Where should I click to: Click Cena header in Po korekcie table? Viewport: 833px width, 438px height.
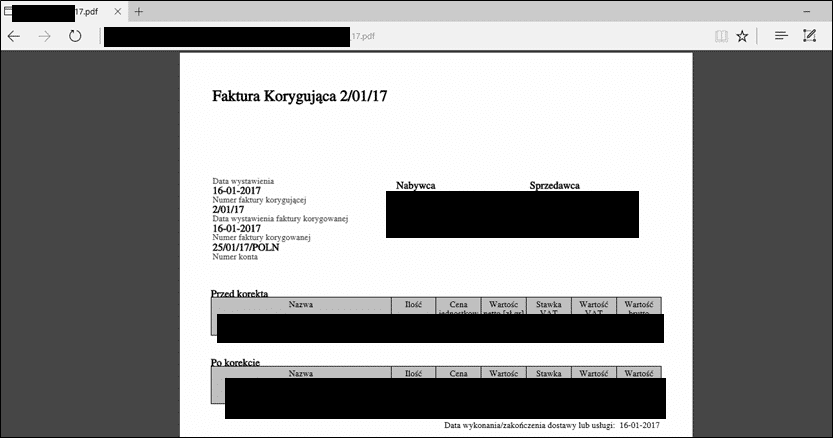click(x=458, y=374)
